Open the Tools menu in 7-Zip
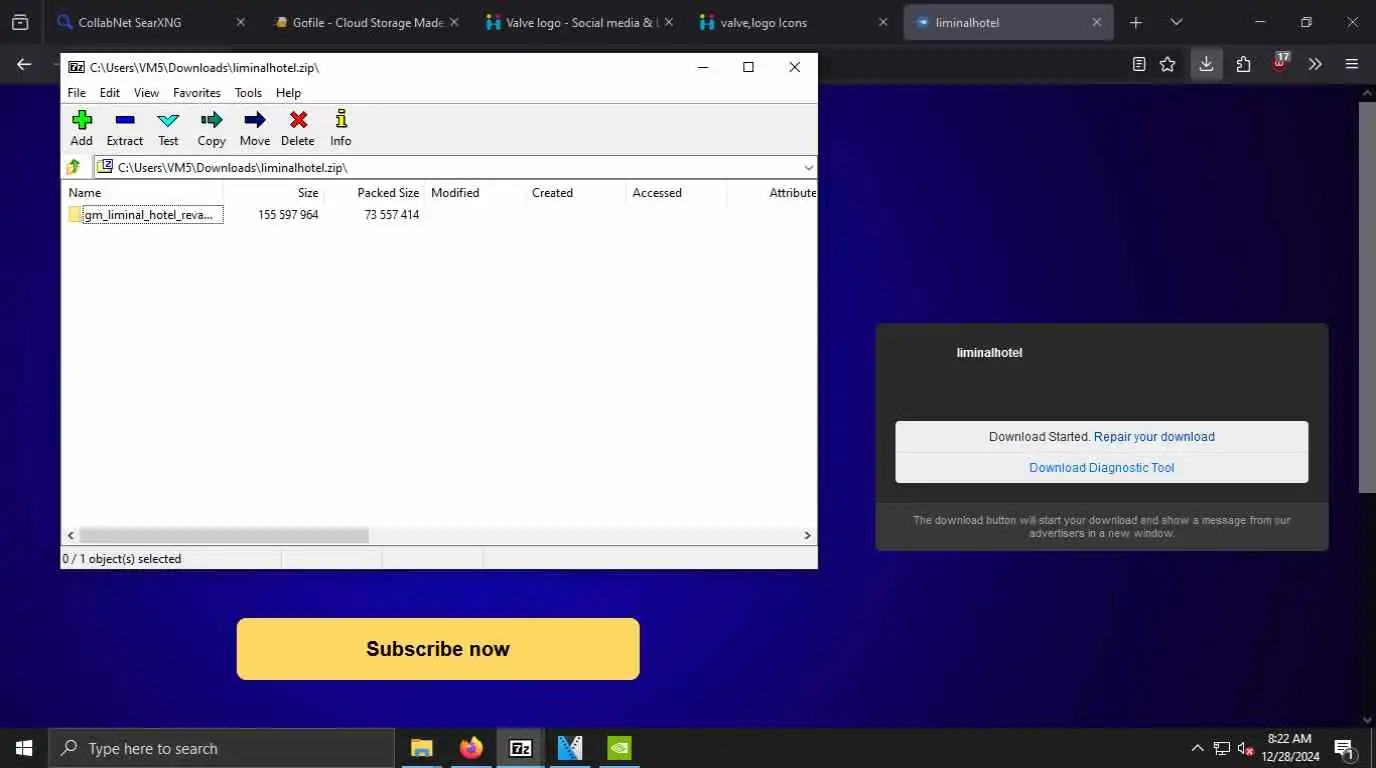Image resolution: width=1376 pixels, height=768 pixels. [248, 93]
